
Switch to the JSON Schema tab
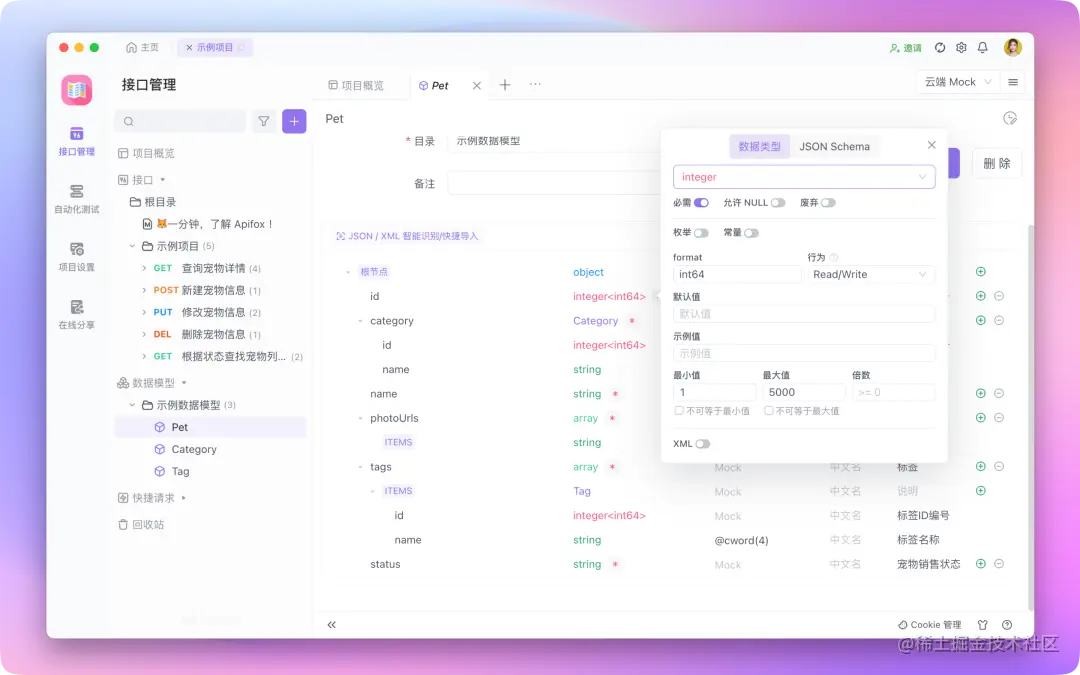835,145
